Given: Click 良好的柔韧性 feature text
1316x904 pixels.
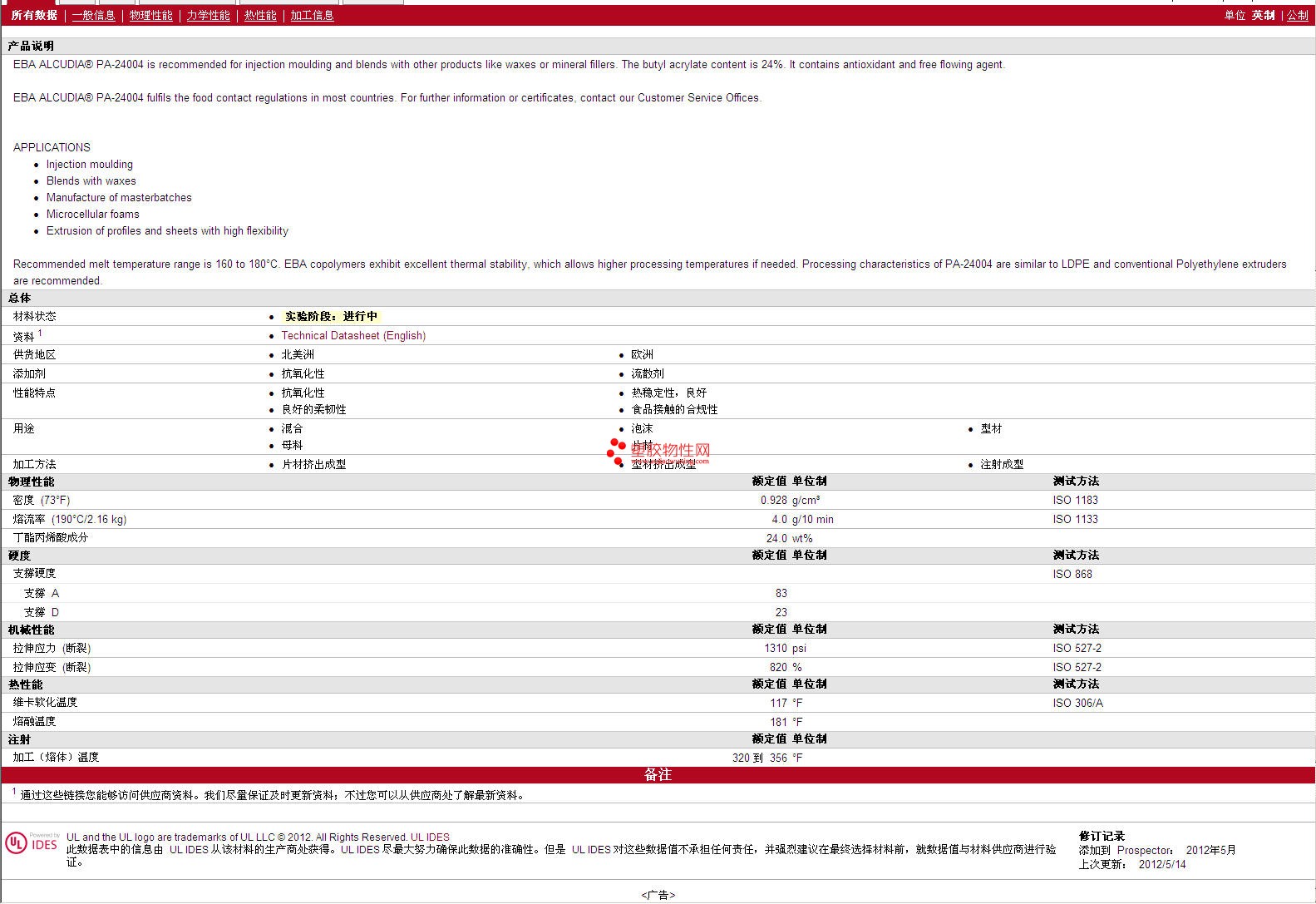Looking at the screenshot, I should point(313,409).
